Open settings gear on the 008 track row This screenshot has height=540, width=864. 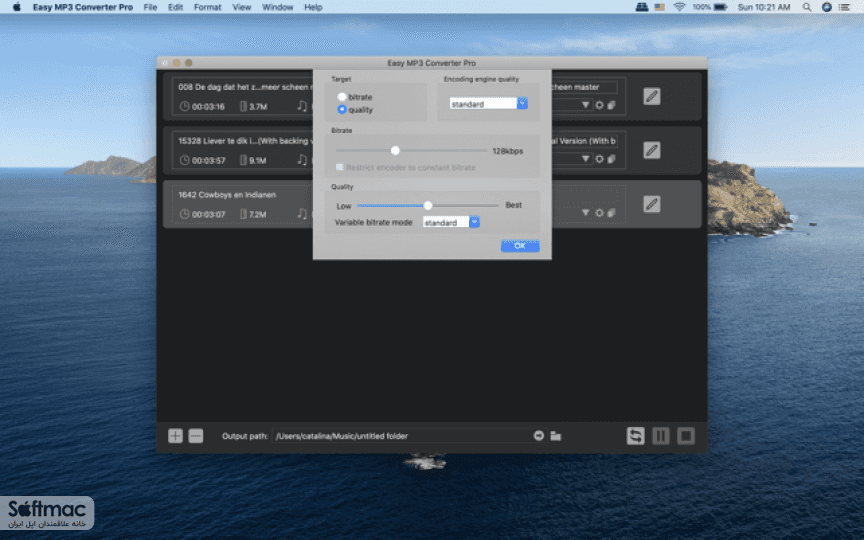pos(599,105)
